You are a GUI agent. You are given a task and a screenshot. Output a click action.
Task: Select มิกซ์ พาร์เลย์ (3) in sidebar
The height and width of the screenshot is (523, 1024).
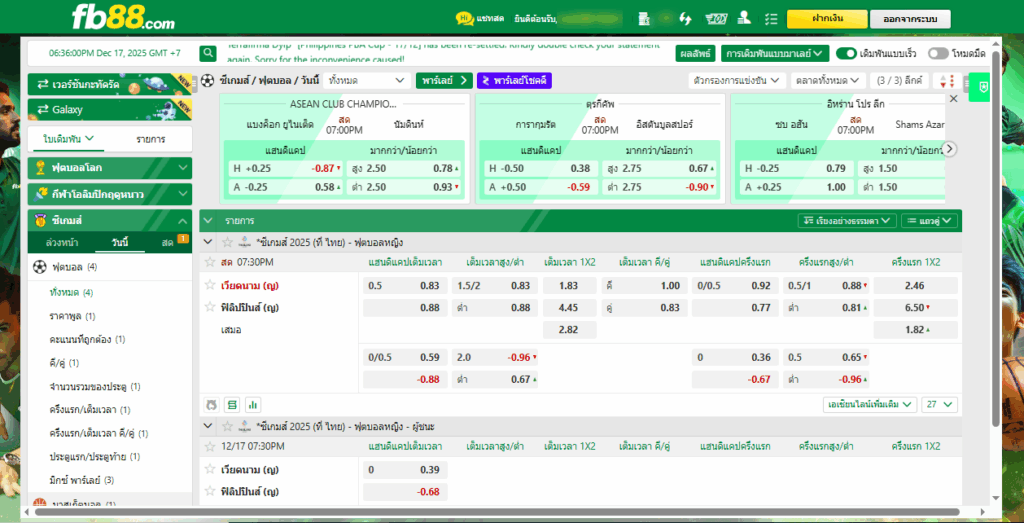[x=82, y=480]
